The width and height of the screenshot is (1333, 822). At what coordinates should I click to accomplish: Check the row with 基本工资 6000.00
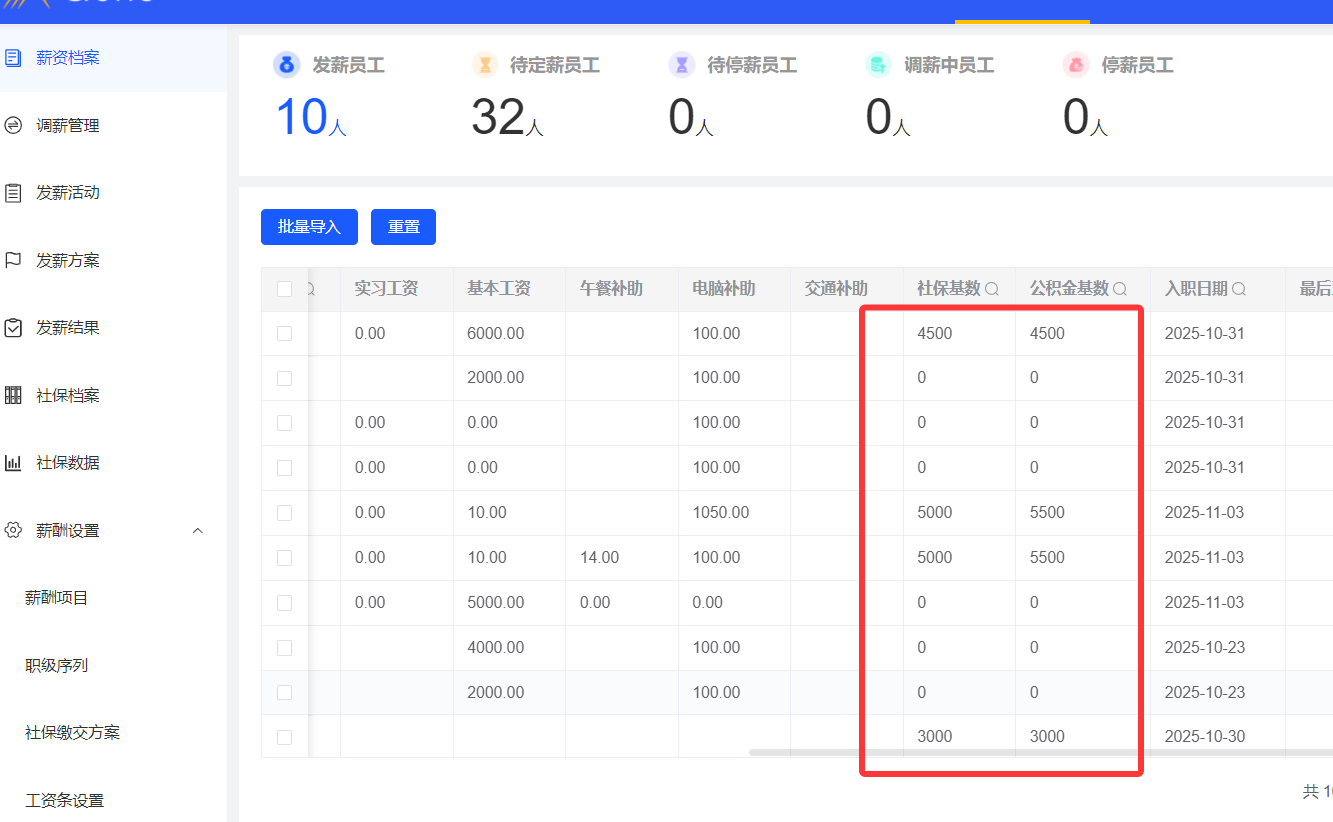click(284, 333)
